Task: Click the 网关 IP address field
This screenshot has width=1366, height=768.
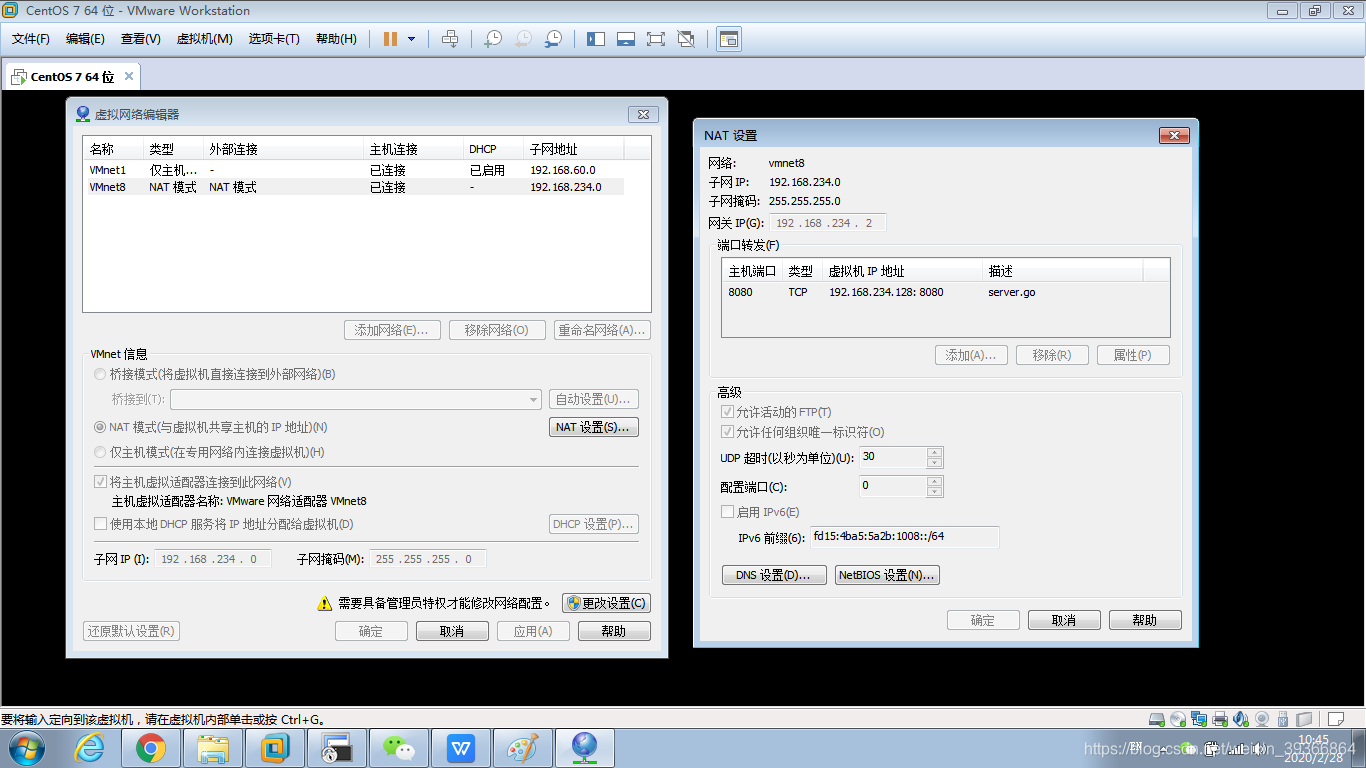Action: tap(826, 223)
